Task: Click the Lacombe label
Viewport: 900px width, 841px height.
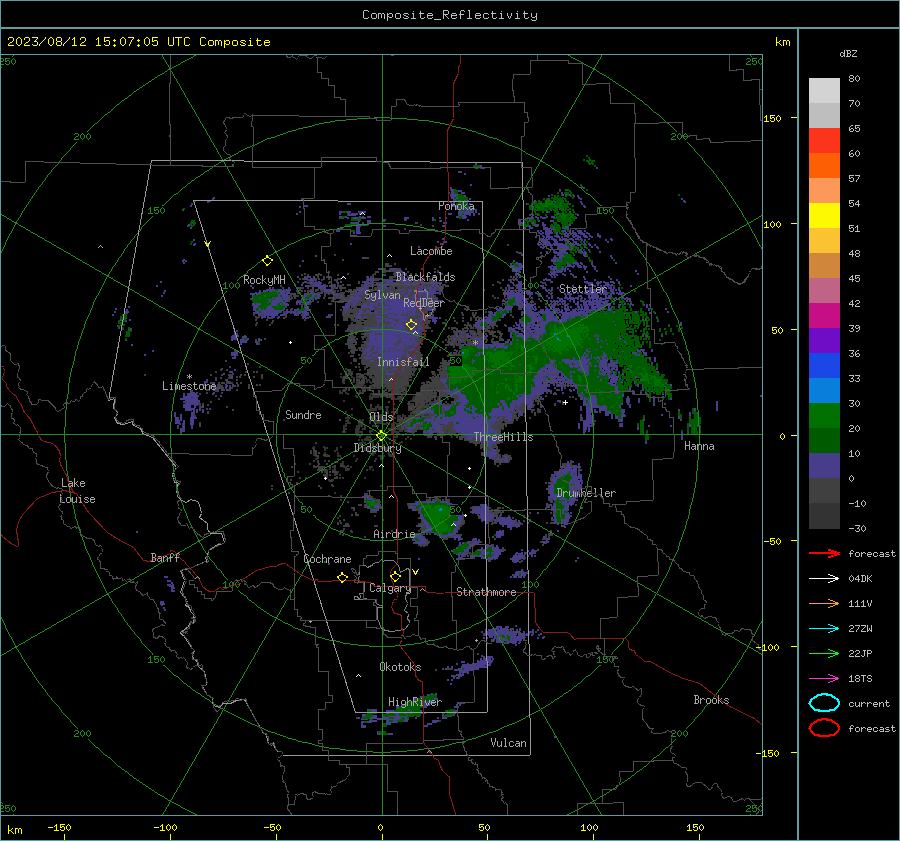Action: 431,251
